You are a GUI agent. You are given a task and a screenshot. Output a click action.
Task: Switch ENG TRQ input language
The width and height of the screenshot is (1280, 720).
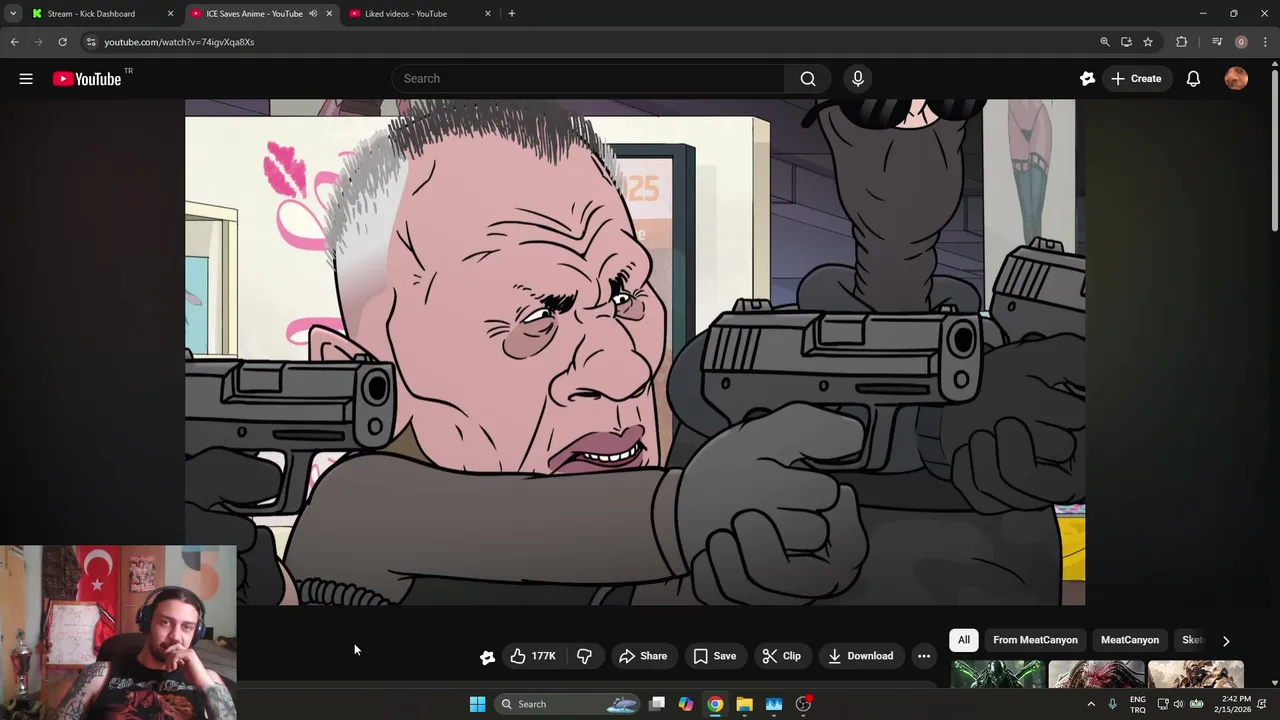tap(1138, 704)
